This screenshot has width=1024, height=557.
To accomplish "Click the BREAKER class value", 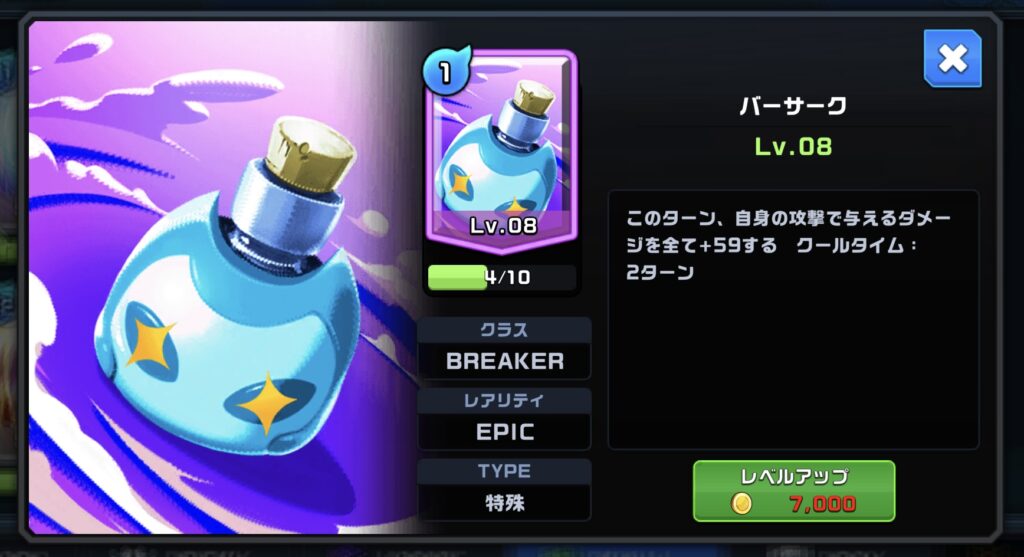I will pos(505,361).
